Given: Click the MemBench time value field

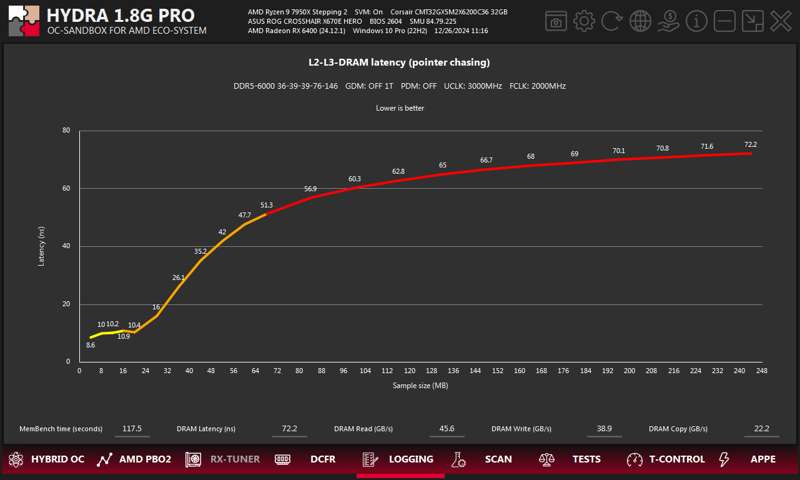Looking at the screenshot, I should (x=132, y=428).
